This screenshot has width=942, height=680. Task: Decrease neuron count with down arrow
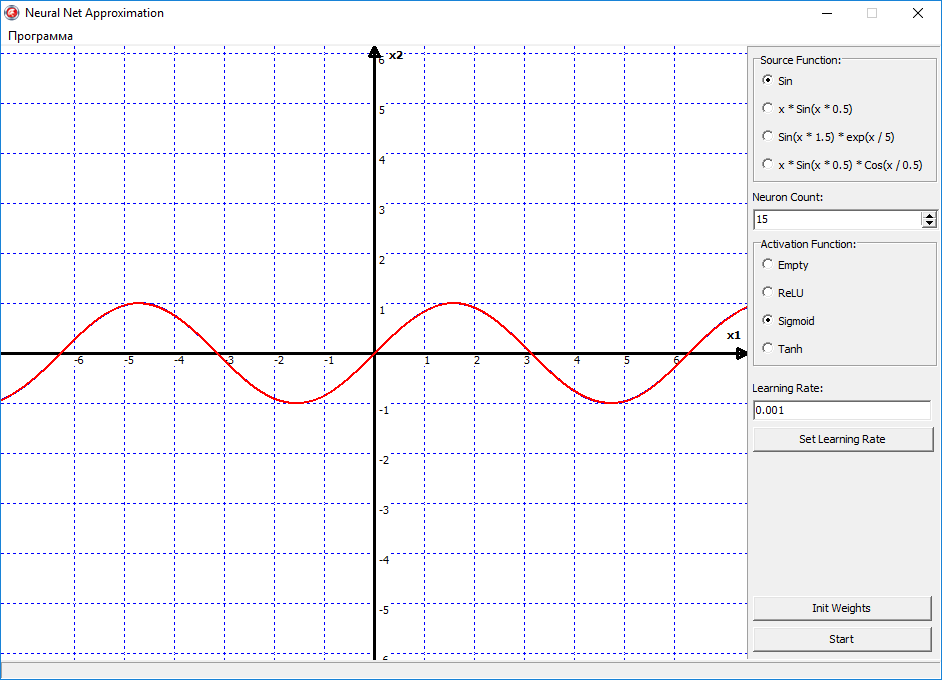click(x=929, y=223)
